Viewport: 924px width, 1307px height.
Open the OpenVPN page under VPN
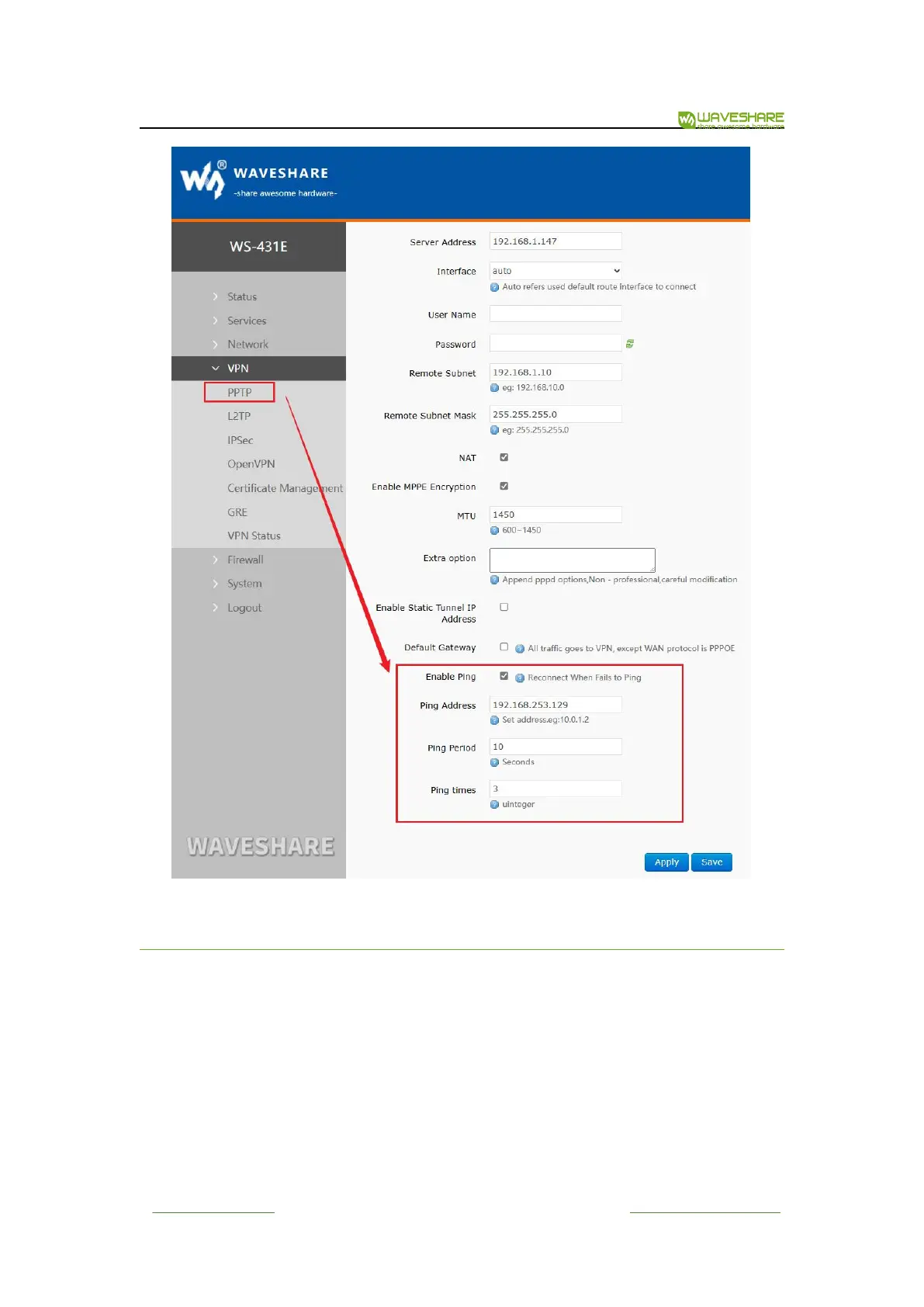tap(251, 464)
